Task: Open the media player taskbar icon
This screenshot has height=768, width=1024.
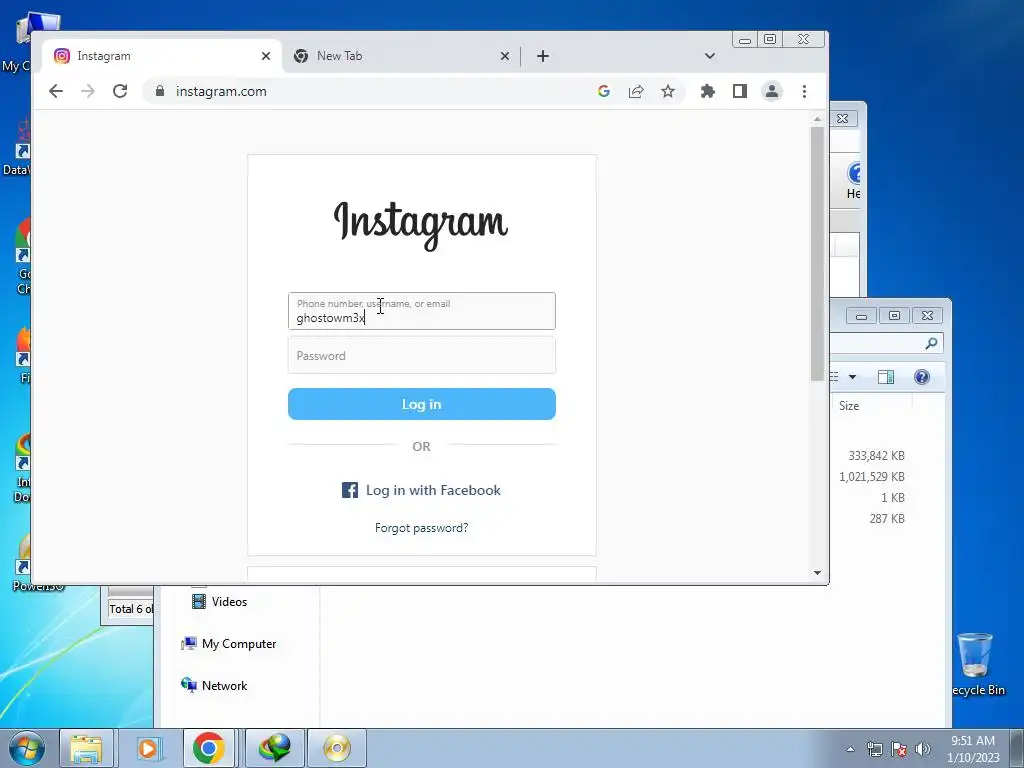Action: coord(148,748)
